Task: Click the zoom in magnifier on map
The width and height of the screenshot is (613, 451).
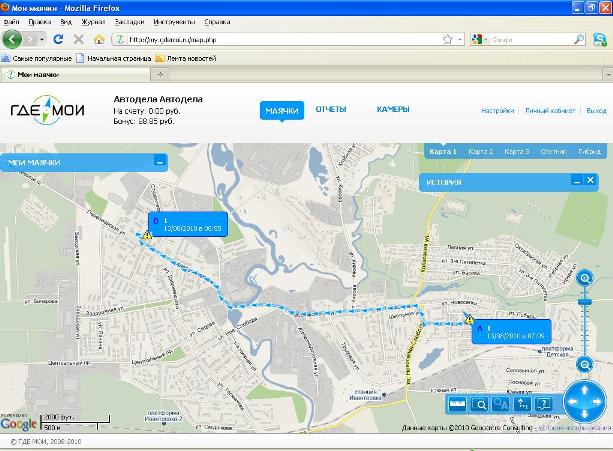Action: tap(584, 277)
